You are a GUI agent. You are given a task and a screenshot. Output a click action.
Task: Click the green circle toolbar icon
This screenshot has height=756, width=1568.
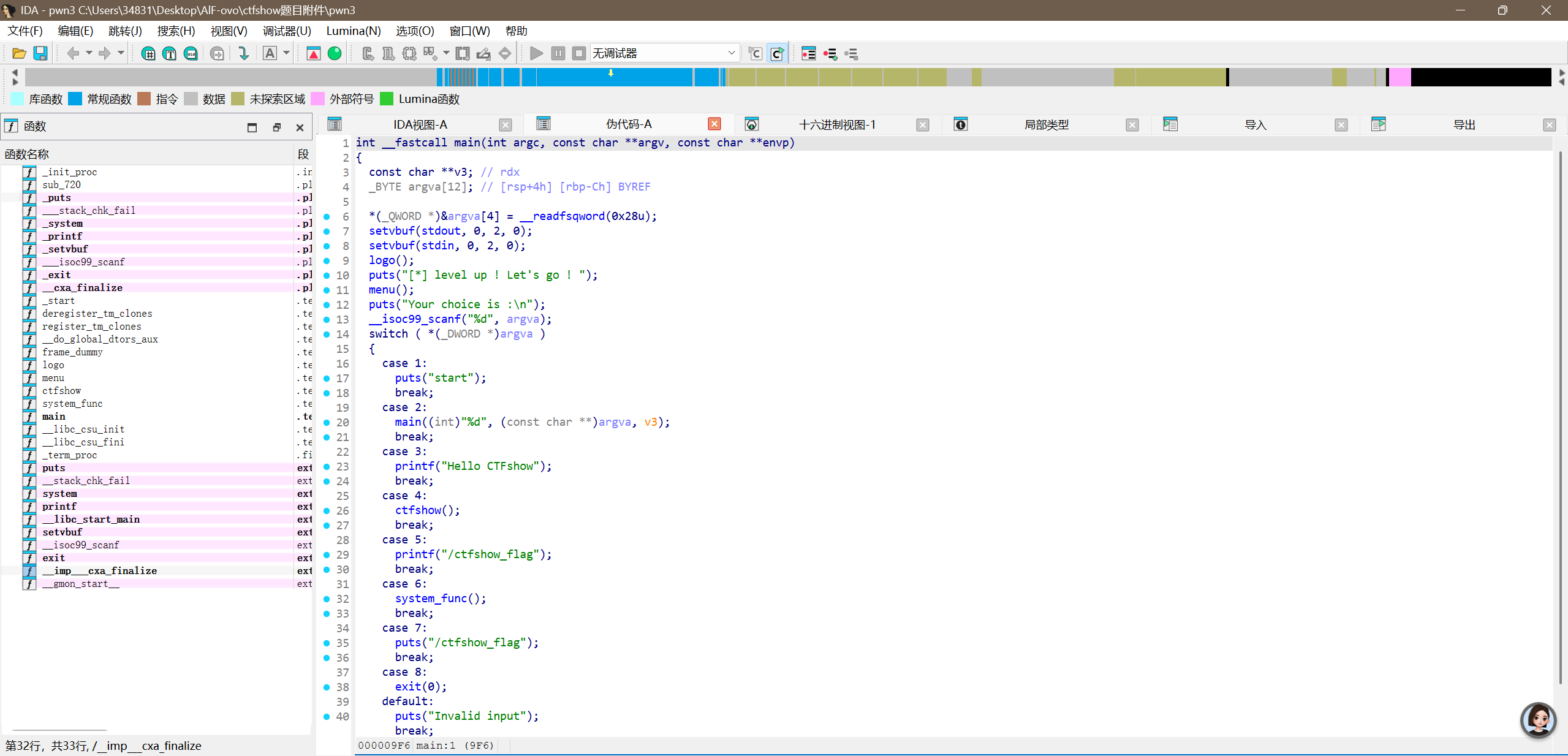point(335,53)
